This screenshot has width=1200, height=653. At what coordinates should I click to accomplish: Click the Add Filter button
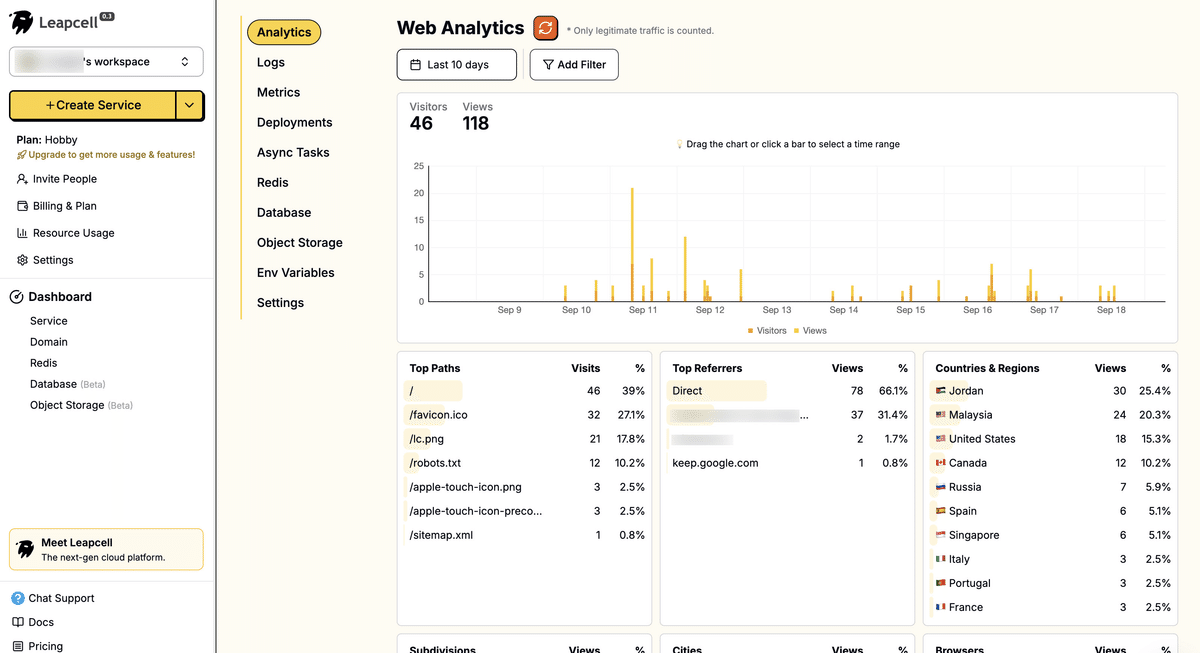tap(574, 65)
